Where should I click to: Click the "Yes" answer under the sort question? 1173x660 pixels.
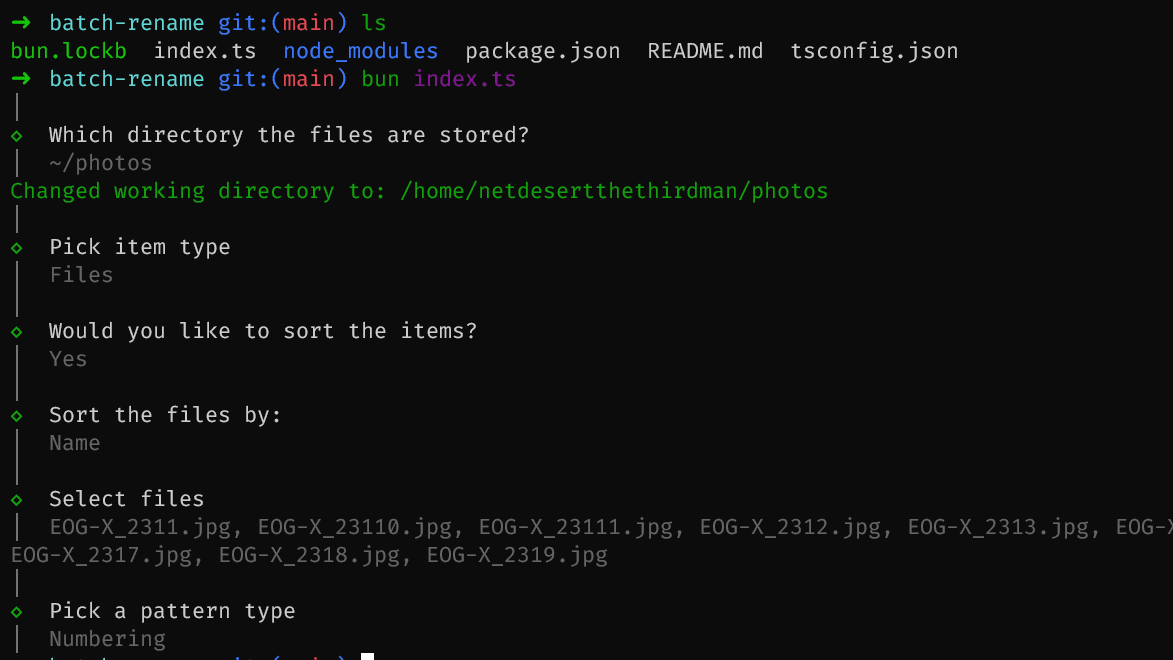coord(68,359)
